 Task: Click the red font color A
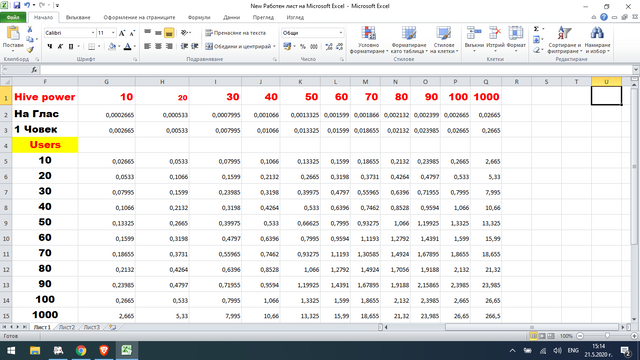pos(127,47)
